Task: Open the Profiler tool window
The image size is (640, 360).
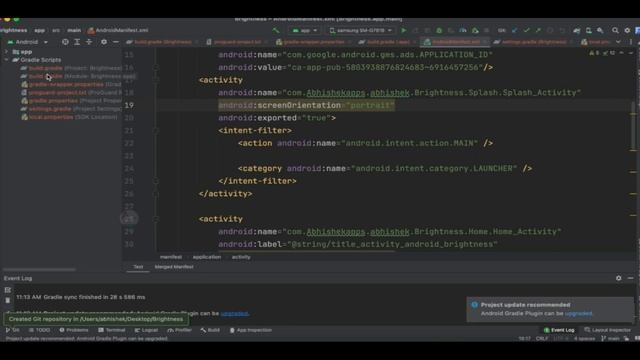Action: (180, 330)
